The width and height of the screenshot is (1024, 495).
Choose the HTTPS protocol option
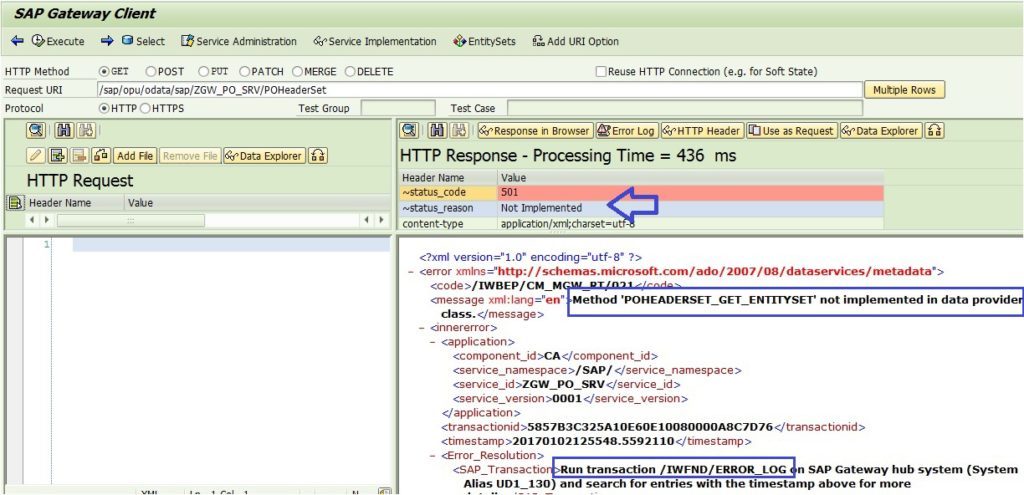(145, 108)
